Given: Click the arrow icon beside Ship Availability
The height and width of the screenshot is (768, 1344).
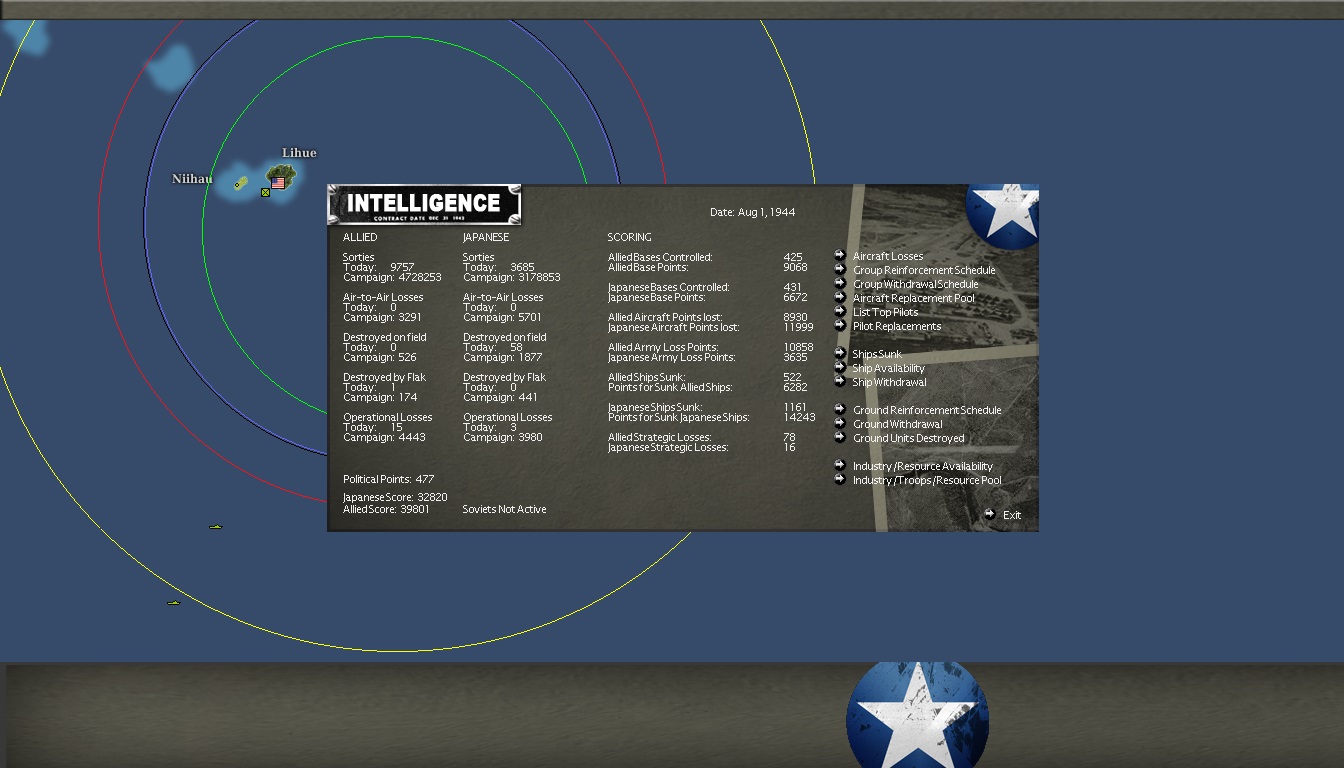Looking at the screenshot, I should coord(840,367).
